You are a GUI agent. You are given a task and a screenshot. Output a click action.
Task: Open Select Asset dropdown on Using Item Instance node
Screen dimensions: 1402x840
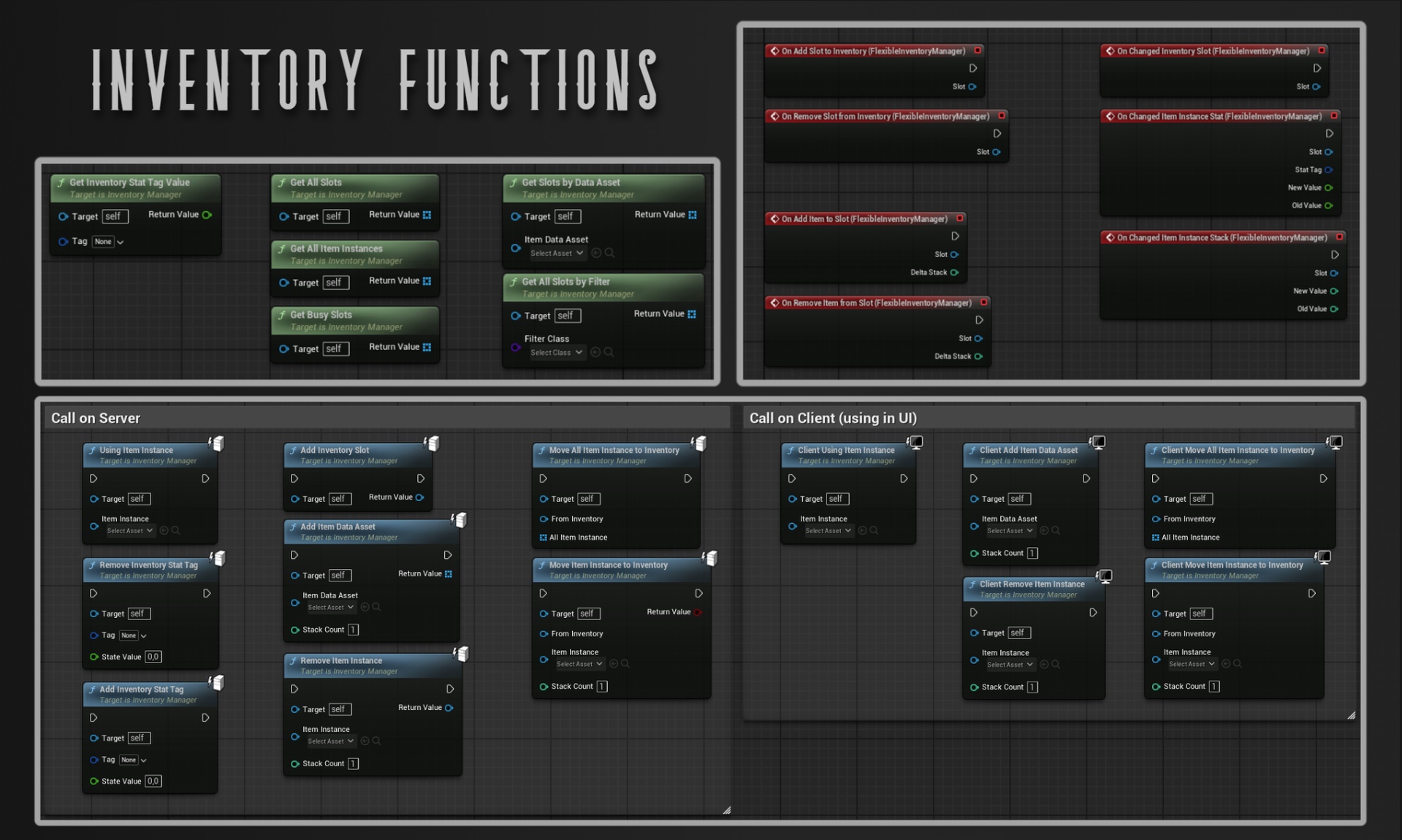[x=129, y=531]
